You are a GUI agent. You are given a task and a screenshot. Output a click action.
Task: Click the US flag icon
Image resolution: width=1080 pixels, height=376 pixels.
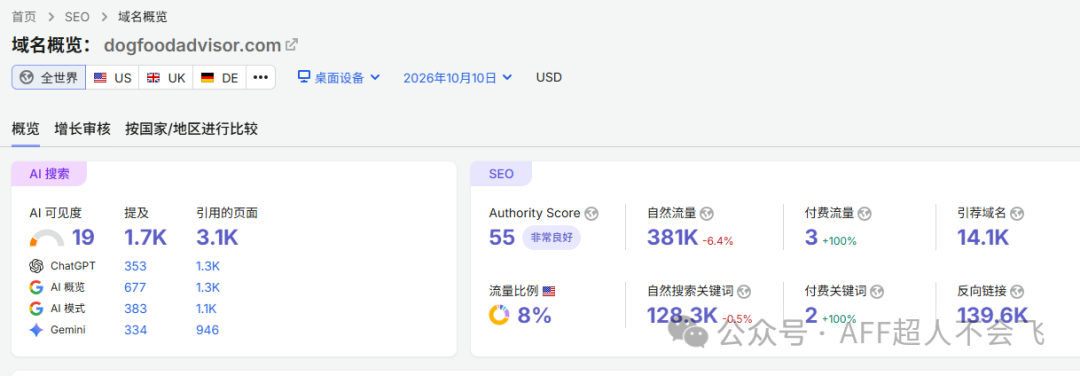[101, 78]
